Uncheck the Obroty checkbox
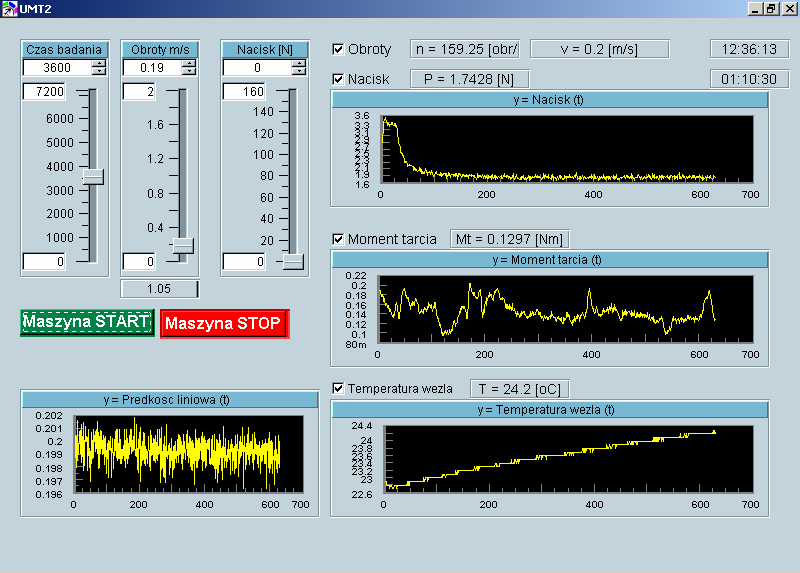 point(338,49)
